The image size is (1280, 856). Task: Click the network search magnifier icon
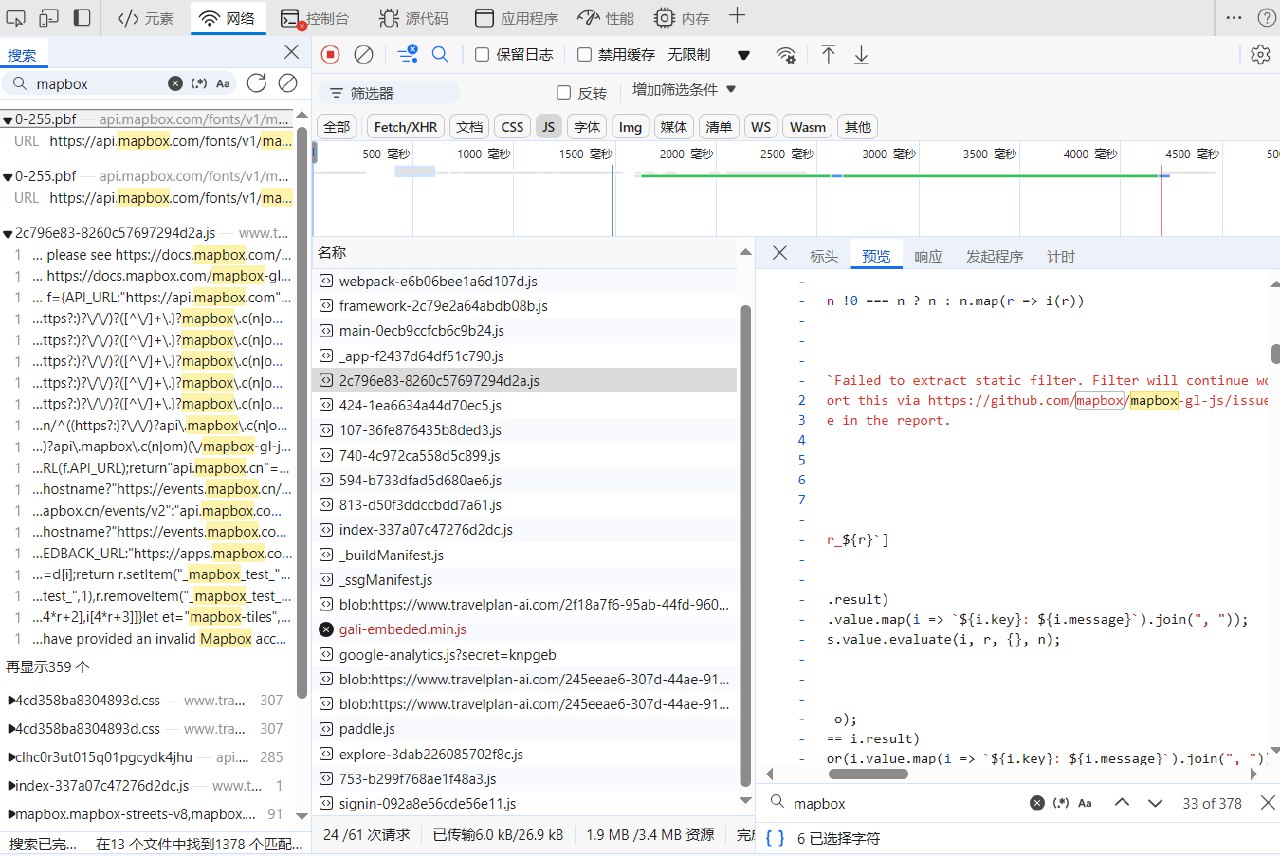[440, 54]
